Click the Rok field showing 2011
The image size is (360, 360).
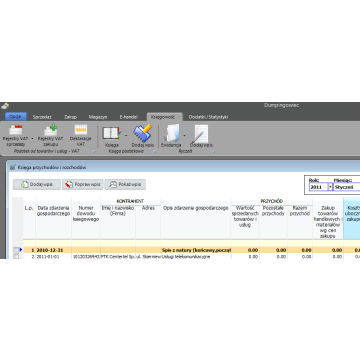point(318,187)
